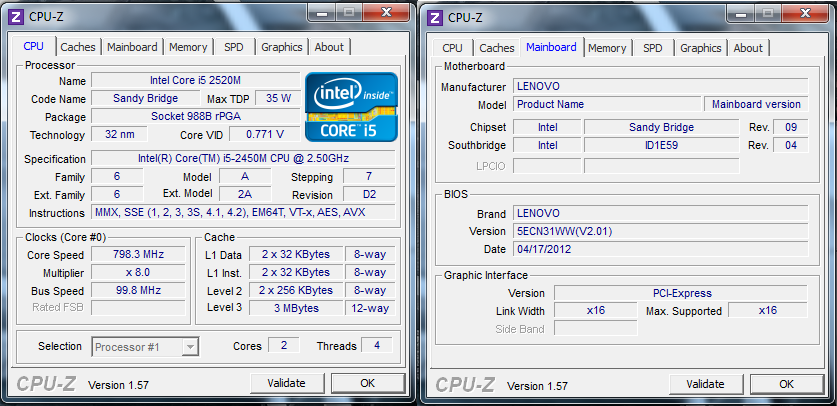Screen dimensions: 837x406
Task: Click the Revision value 'D2'
Action: coord(369,194)
